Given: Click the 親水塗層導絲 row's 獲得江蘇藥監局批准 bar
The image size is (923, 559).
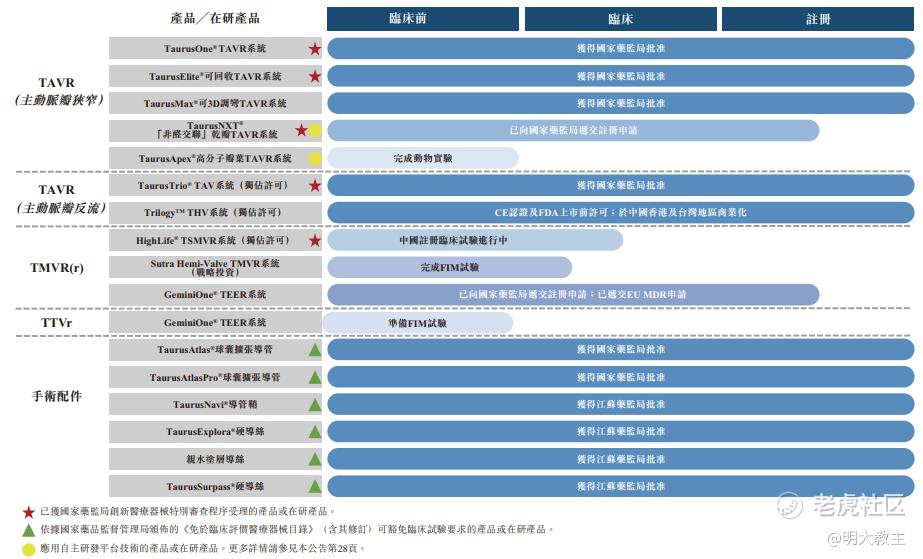Looking at the screenshot, I should 620,459.
